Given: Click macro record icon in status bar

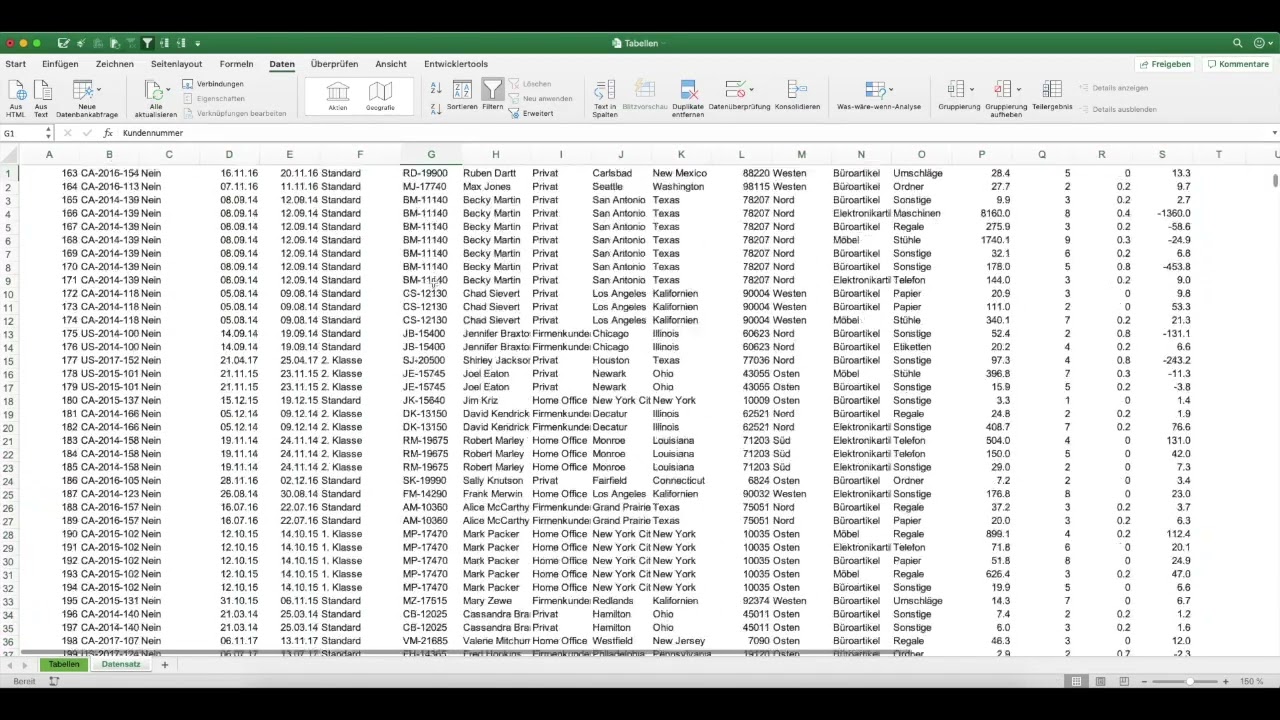Looking at the screenshot, I should tap(54, 681).
